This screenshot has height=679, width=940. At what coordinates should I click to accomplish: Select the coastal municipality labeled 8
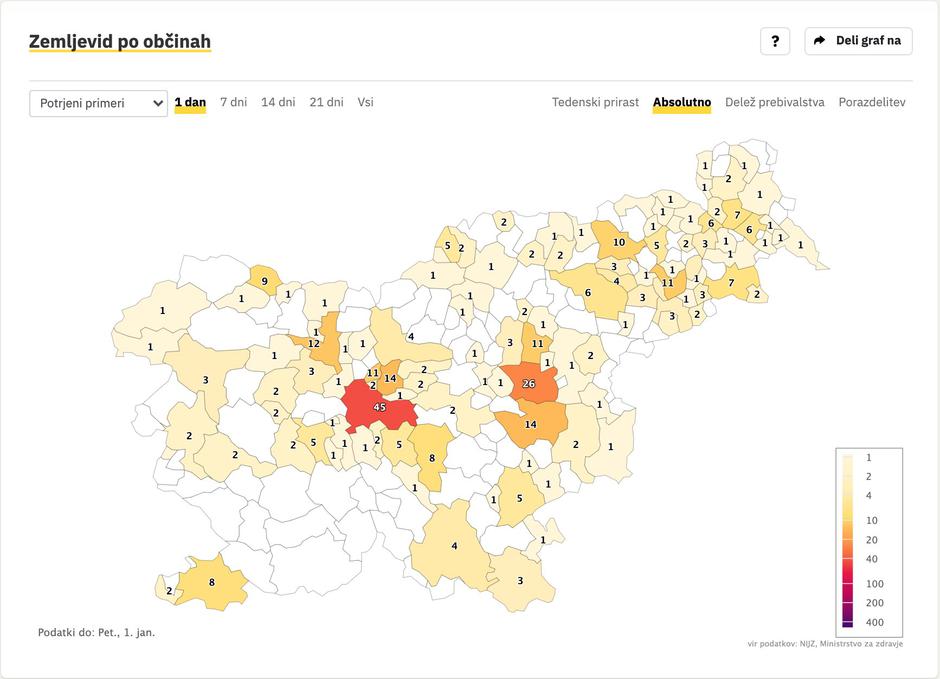point(212,582)
